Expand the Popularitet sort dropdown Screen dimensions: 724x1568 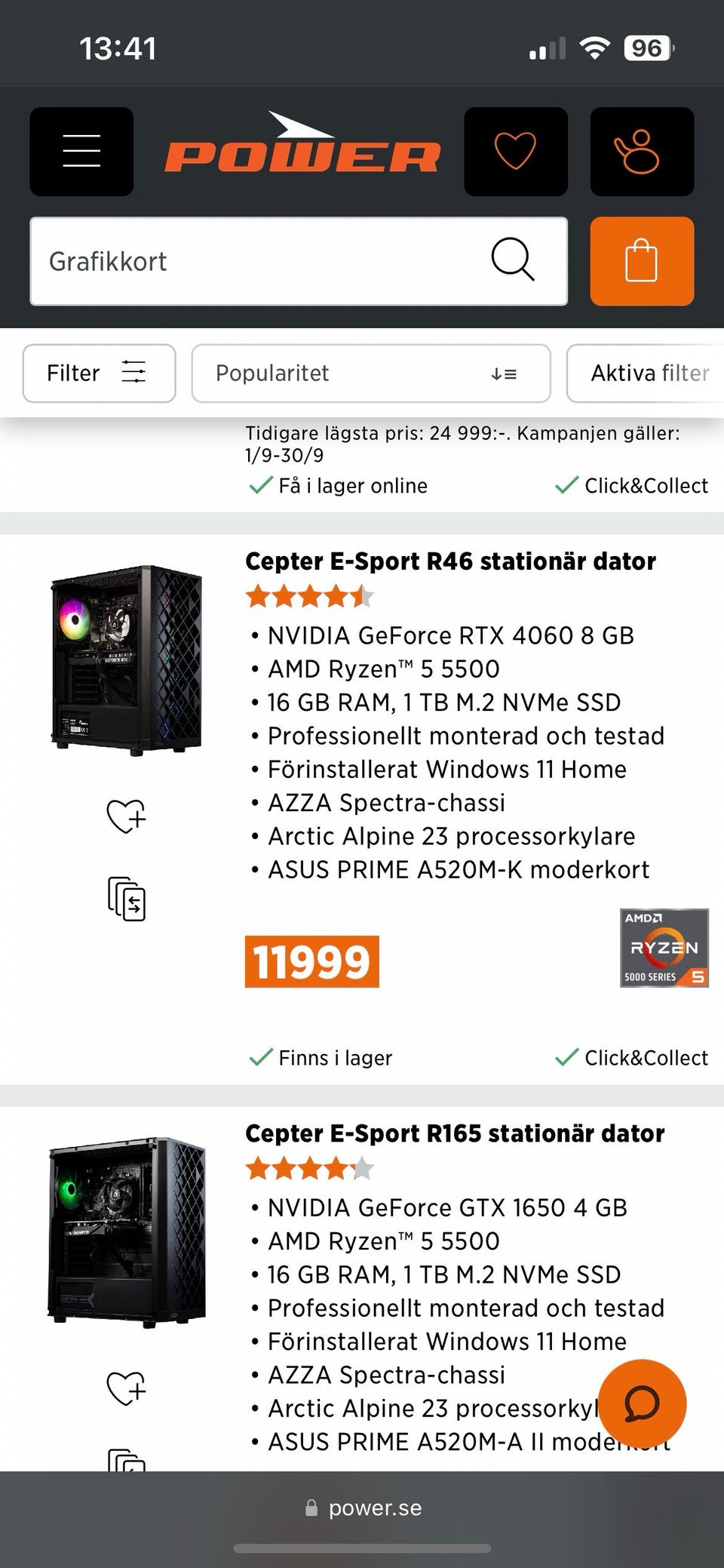point(370,374)
